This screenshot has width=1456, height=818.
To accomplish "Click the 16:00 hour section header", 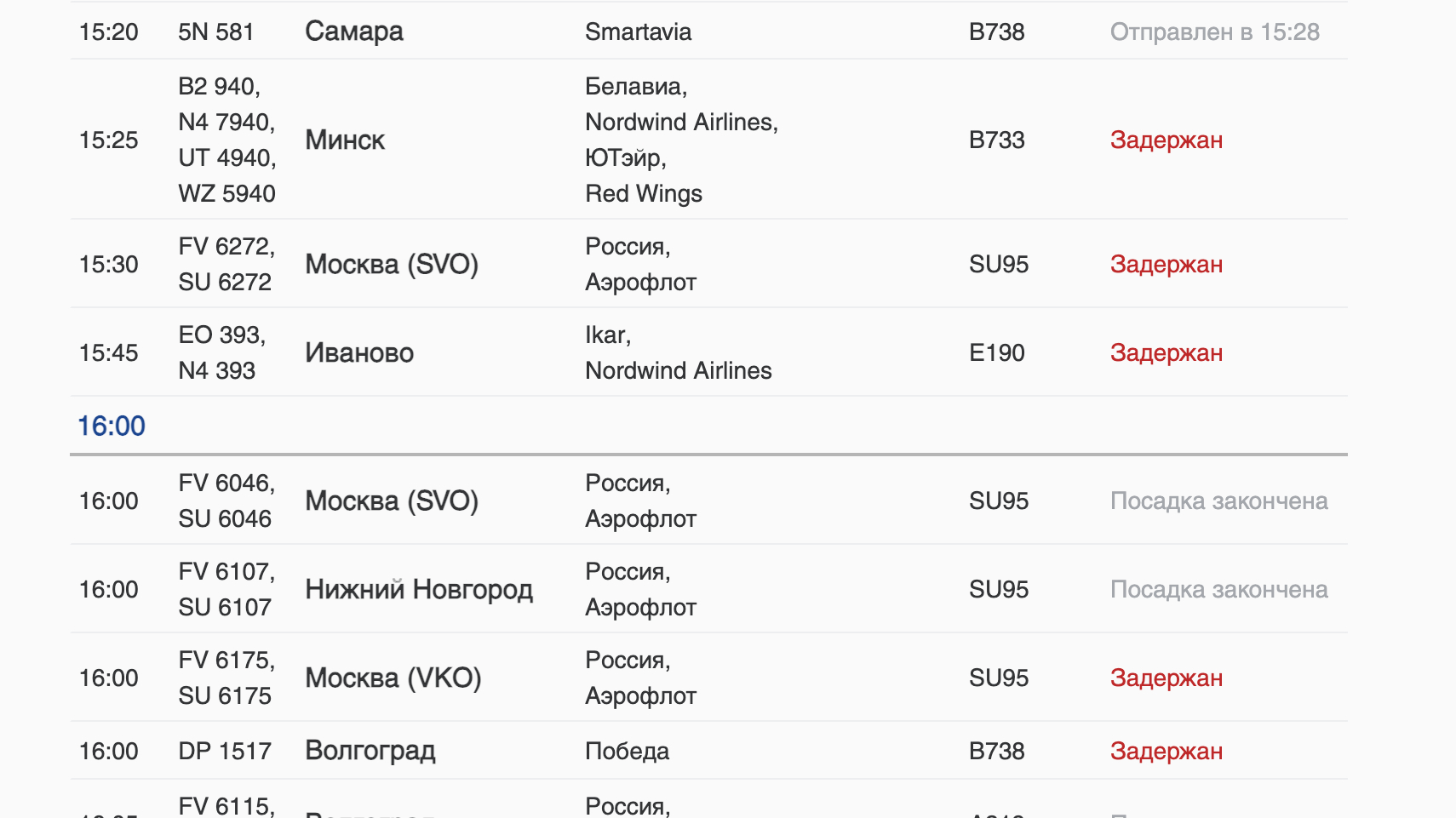I will (112, 426).
